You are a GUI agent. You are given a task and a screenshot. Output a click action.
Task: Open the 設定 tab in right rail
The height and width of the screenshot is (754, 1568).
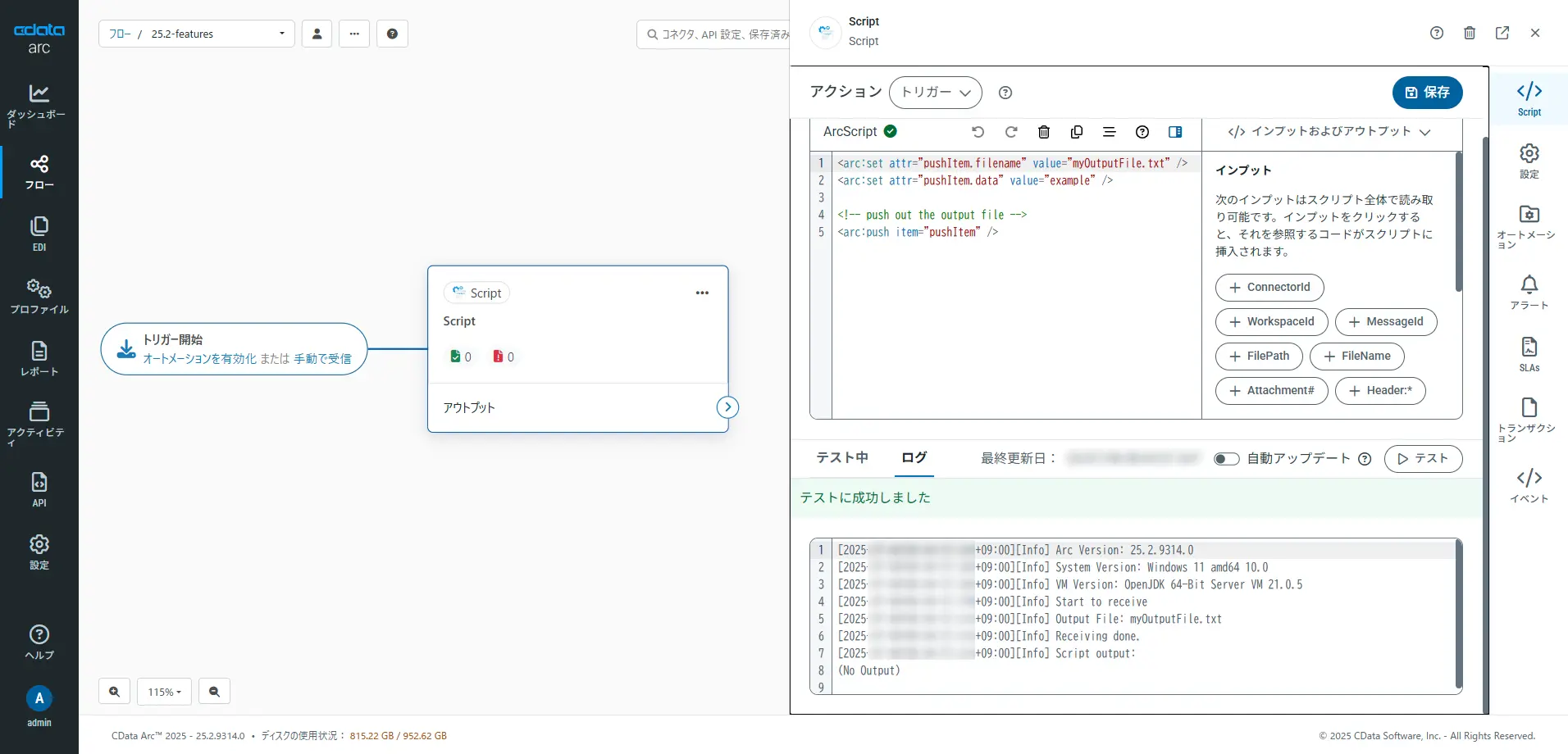point(1529,161)
